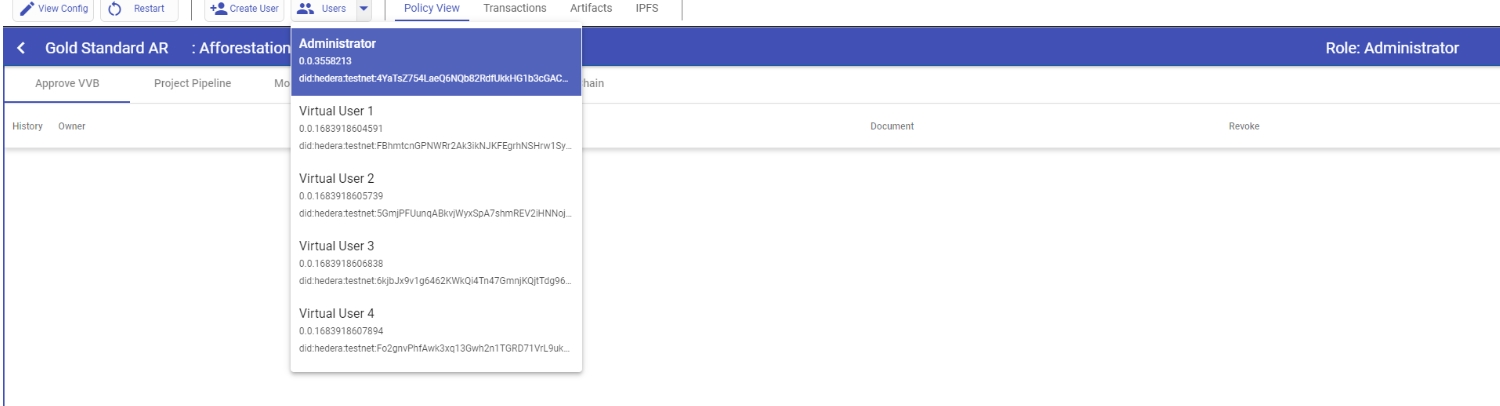This screenshot has height=406, width=1500.
Task: Select Administrator in the users list
Action: click(436, 62)
